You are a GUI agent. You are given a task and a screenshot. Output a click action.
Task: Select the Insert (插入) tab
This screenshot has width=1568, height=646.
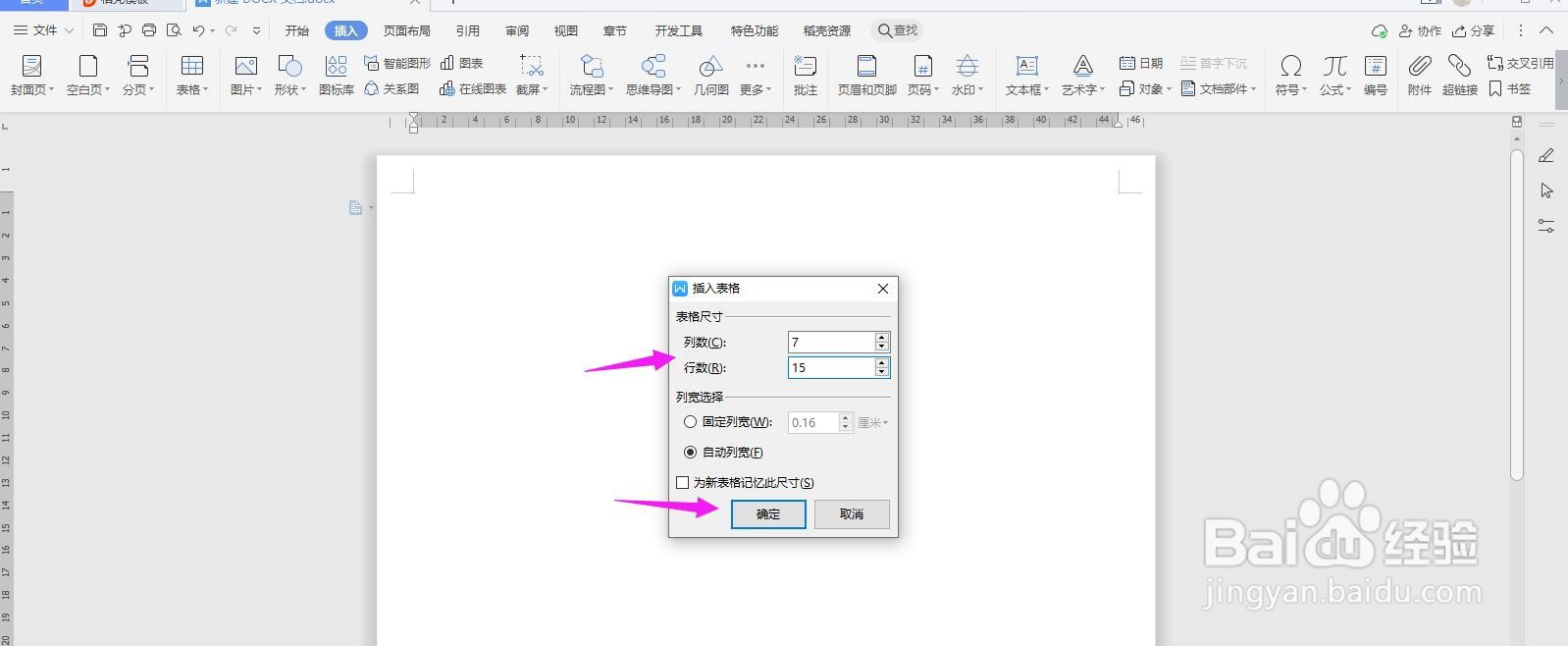coord(345,30)
